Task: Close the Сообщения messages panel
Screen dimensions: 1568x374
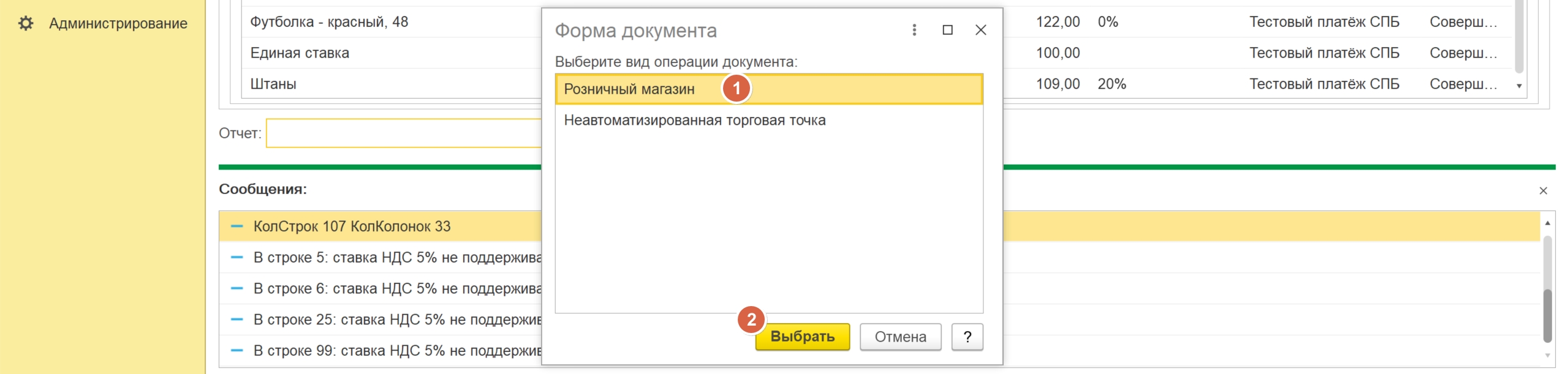Action: tap(1543, 191)
